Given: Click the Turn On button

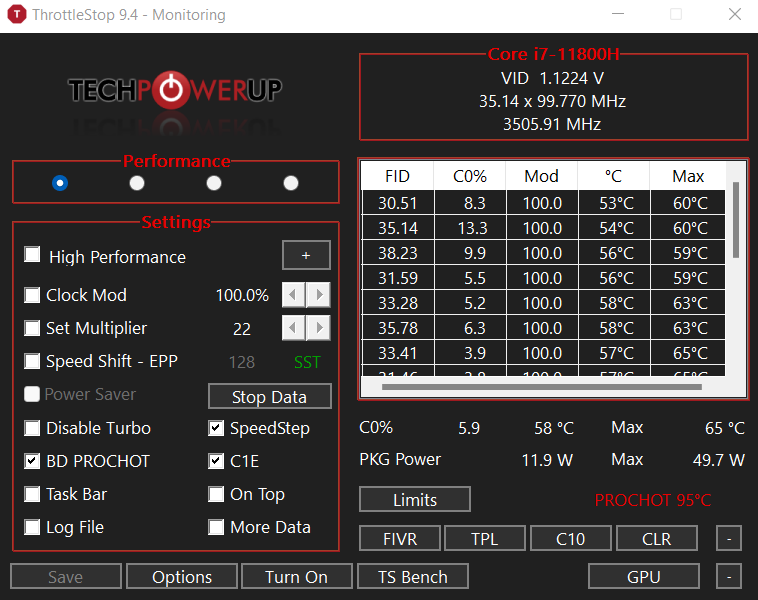Looking at the screenshot, I should click(x=297, y=576).
